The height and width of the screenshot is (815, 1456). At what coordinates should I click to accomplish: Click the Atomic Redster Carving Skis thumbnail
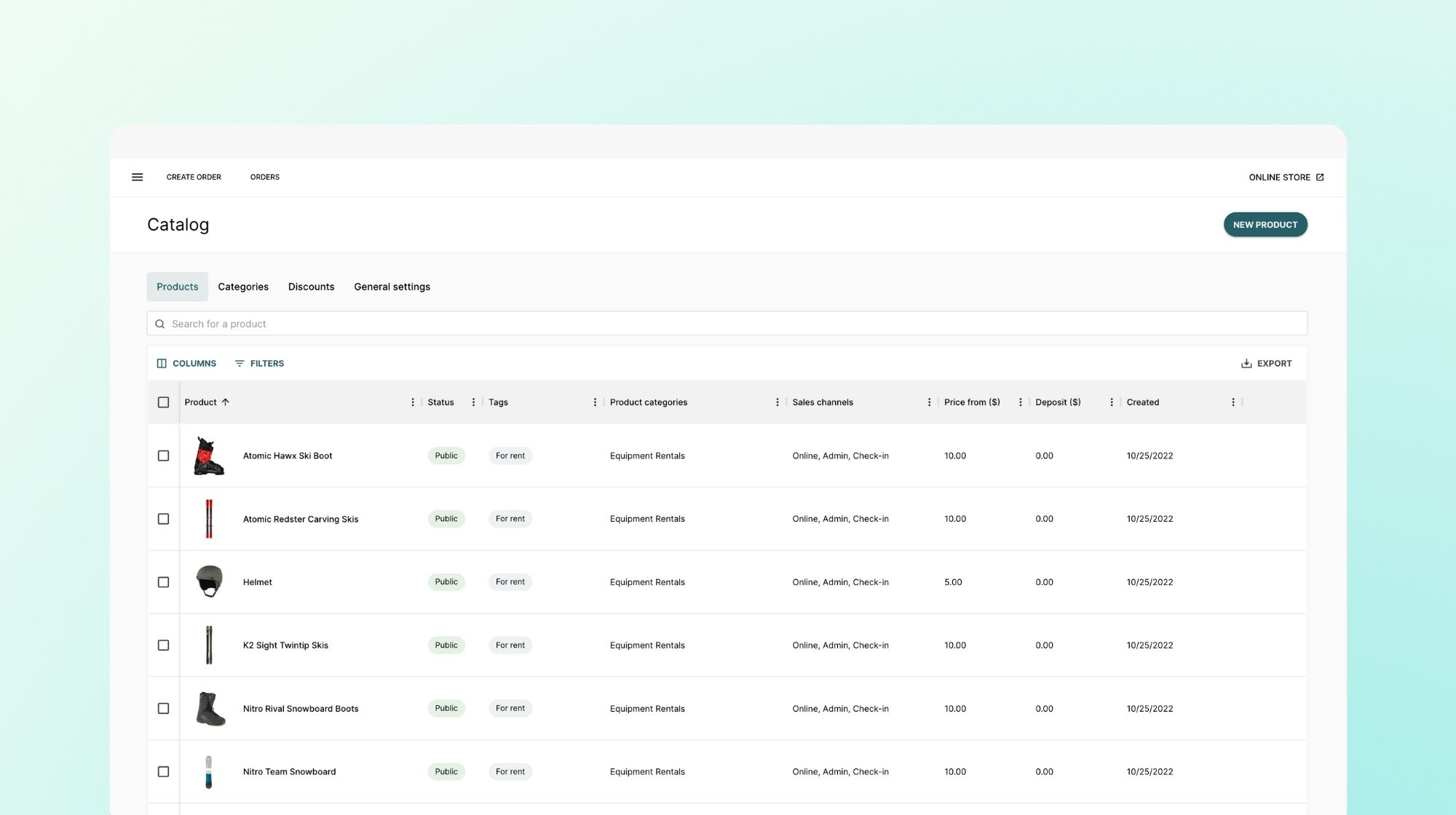pyautogui.click(x=209, y=519)
